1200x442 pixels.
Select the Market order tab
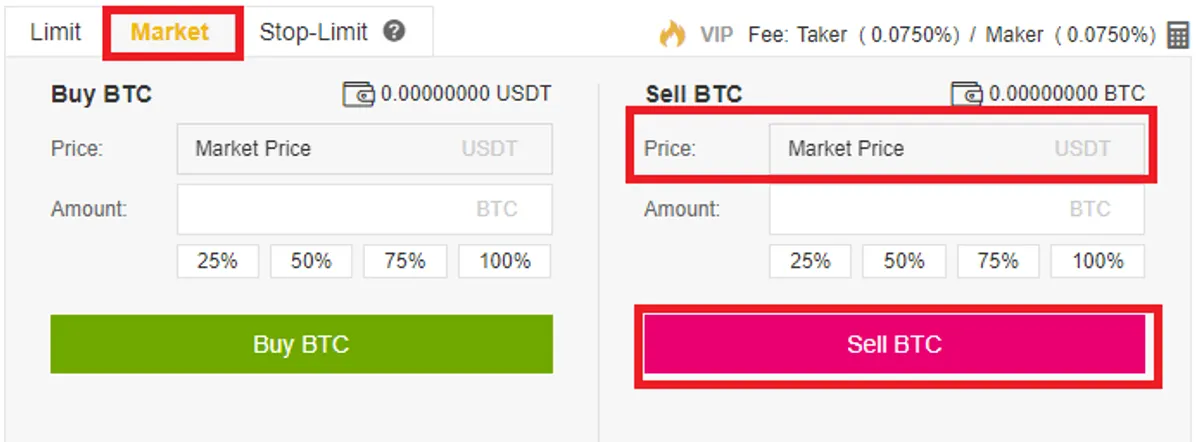[171, 31]
